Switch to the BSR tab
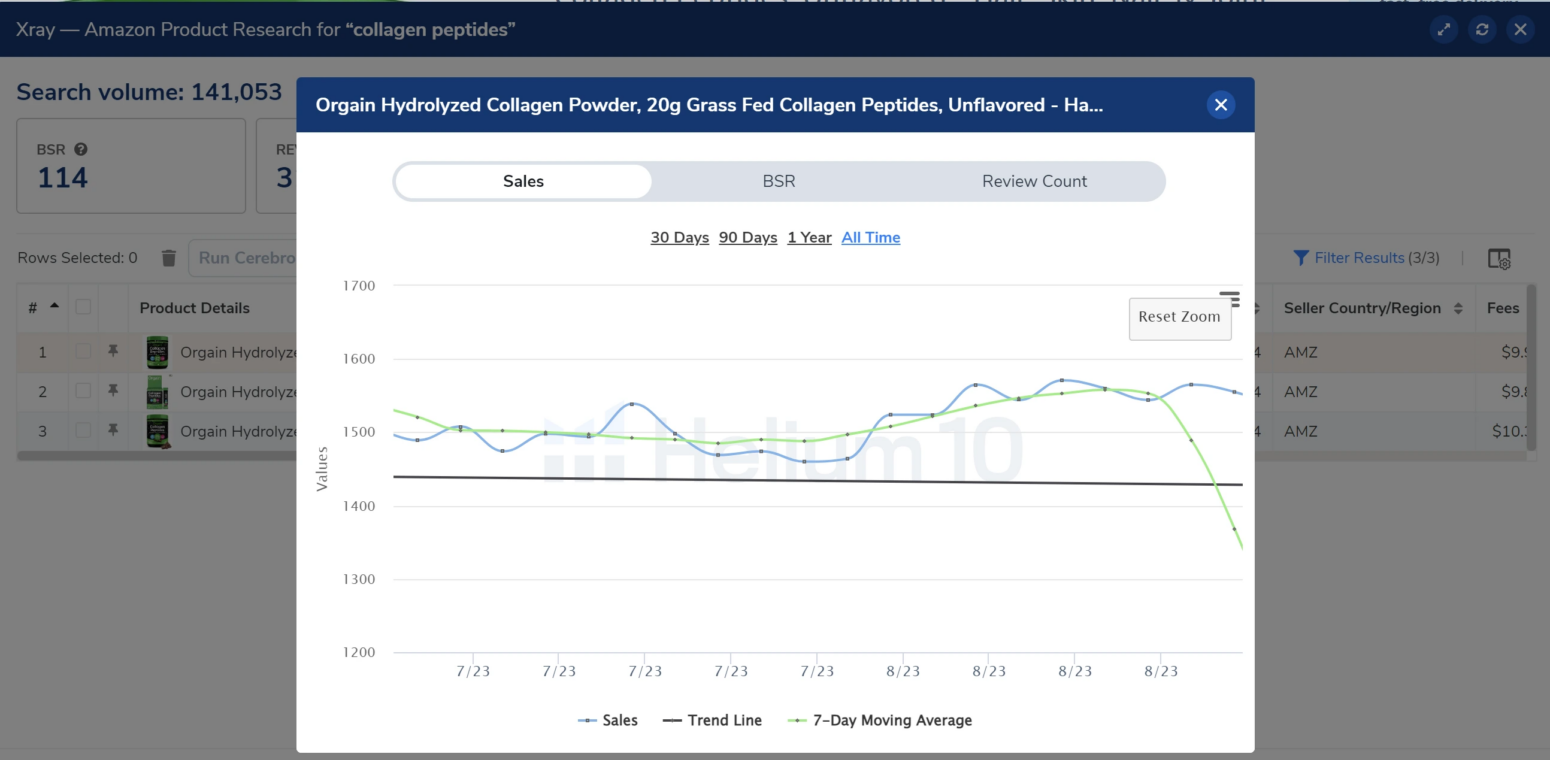 pyautogui.click(x=778, y=181)
